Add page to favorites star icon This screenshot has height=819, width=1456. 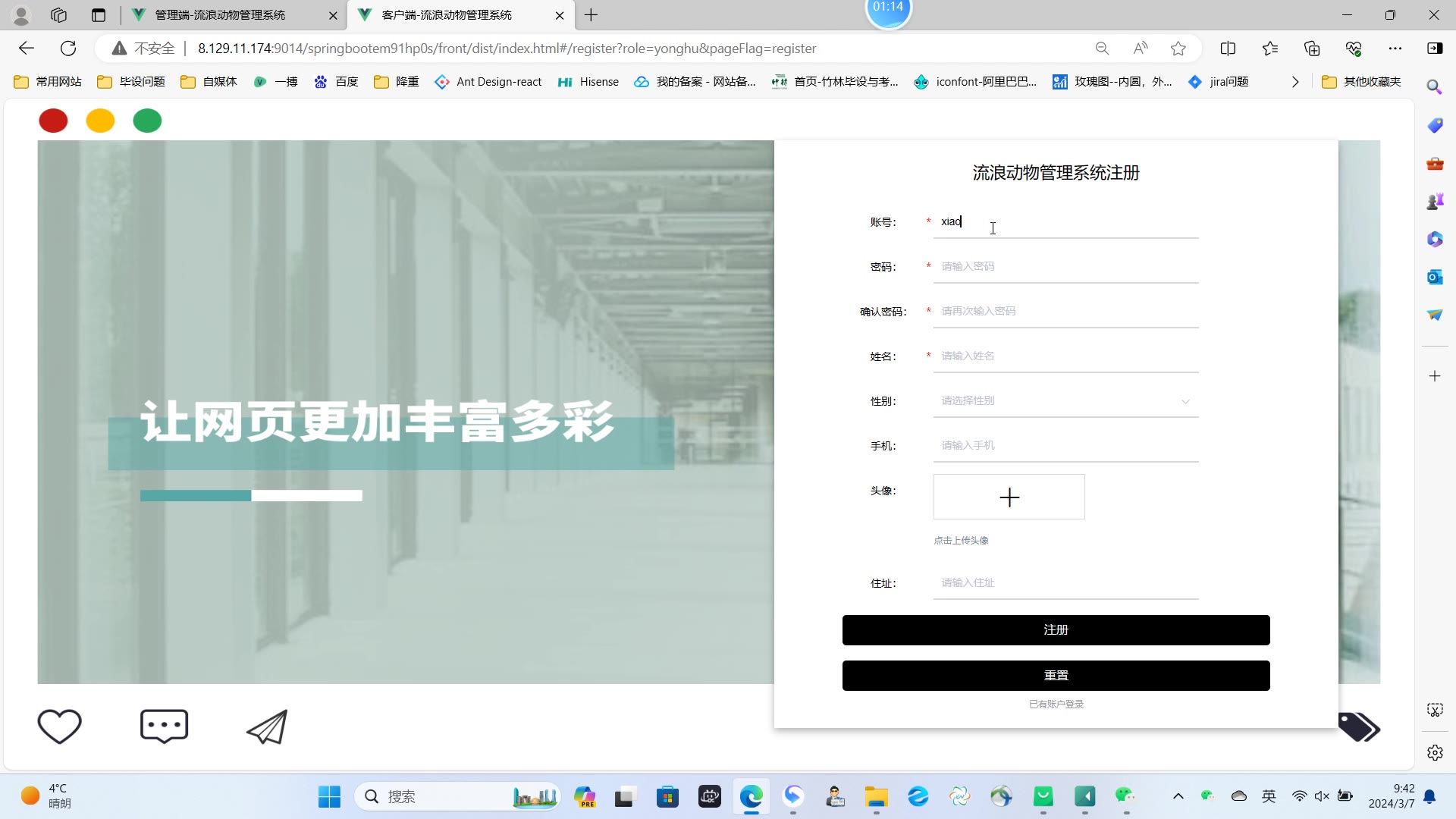coord(1178,49)
